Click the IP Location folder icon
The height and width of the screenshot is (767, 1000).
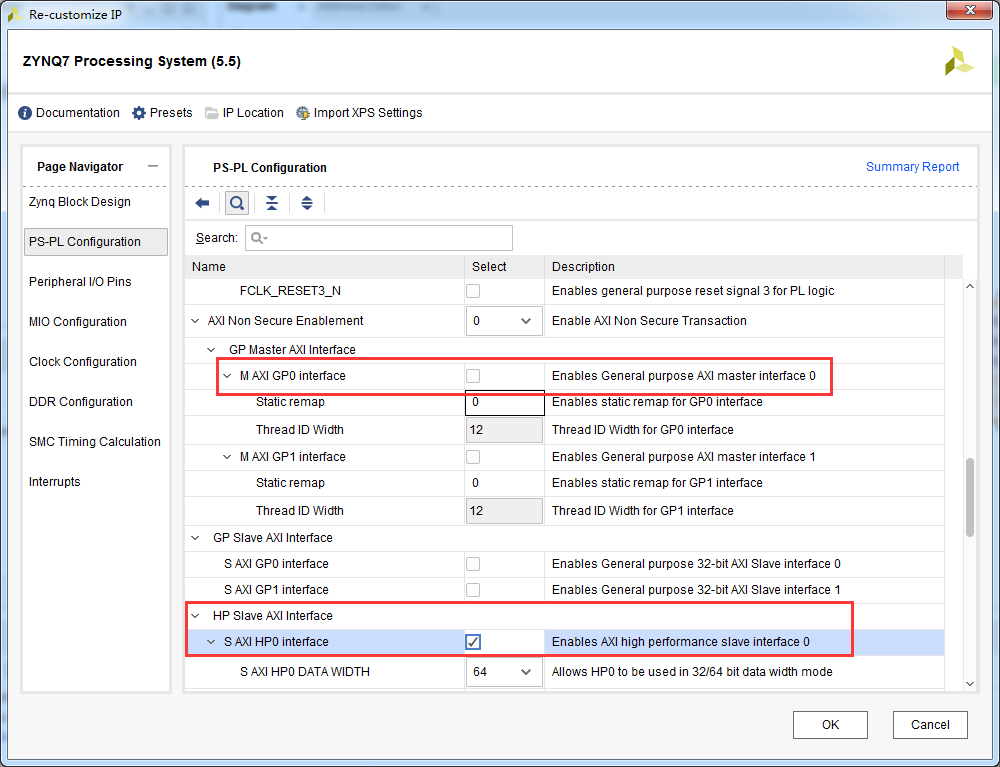click(x=212, y=113)
